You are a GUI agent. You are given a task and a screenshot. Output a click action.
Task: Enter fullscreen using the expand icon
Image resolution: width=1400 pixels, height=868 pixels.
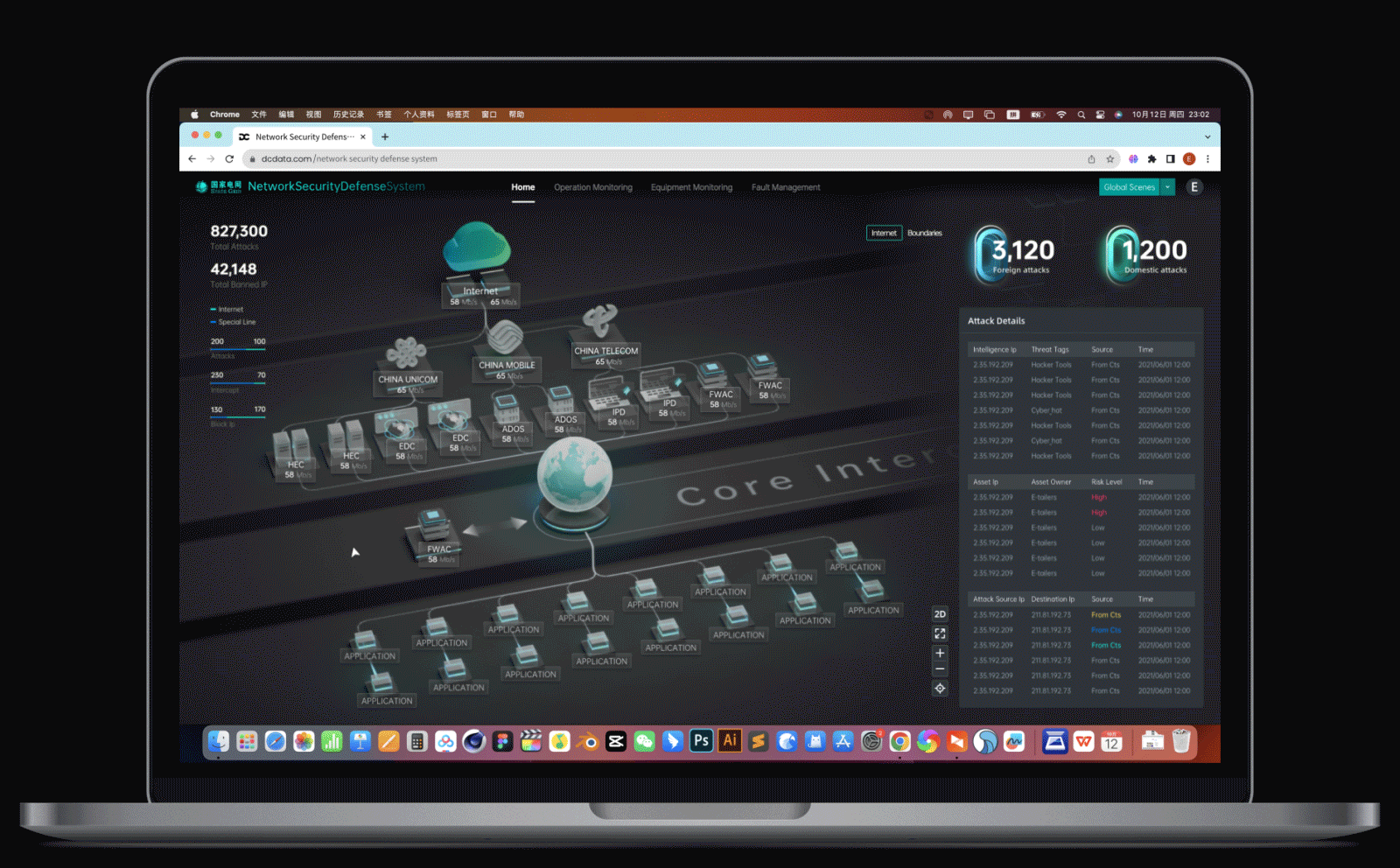coord(940,633)
